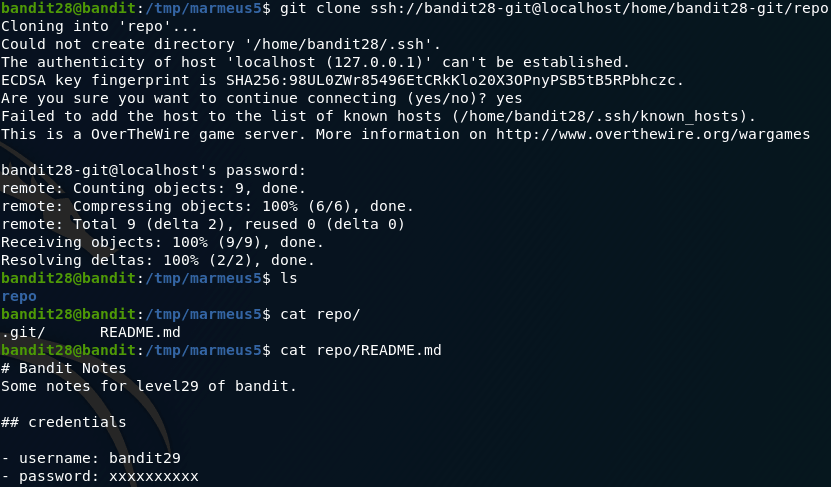Open the overthewire.org wargames URL
The height and width of the screenshot is (487, 831).
click(653, 135)
